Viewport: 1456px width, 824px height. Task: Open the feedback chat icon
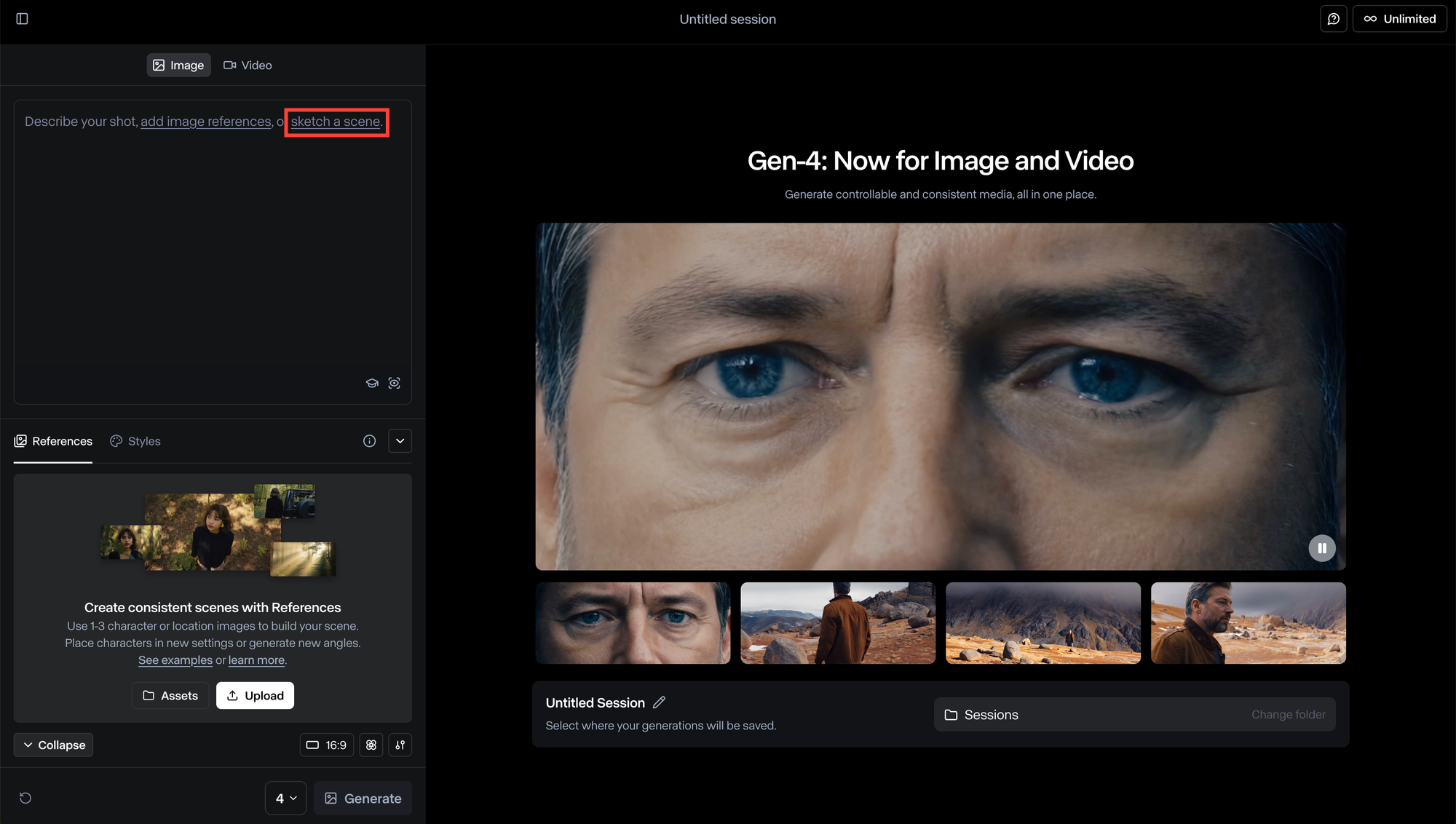click(x=1334, y=19)
